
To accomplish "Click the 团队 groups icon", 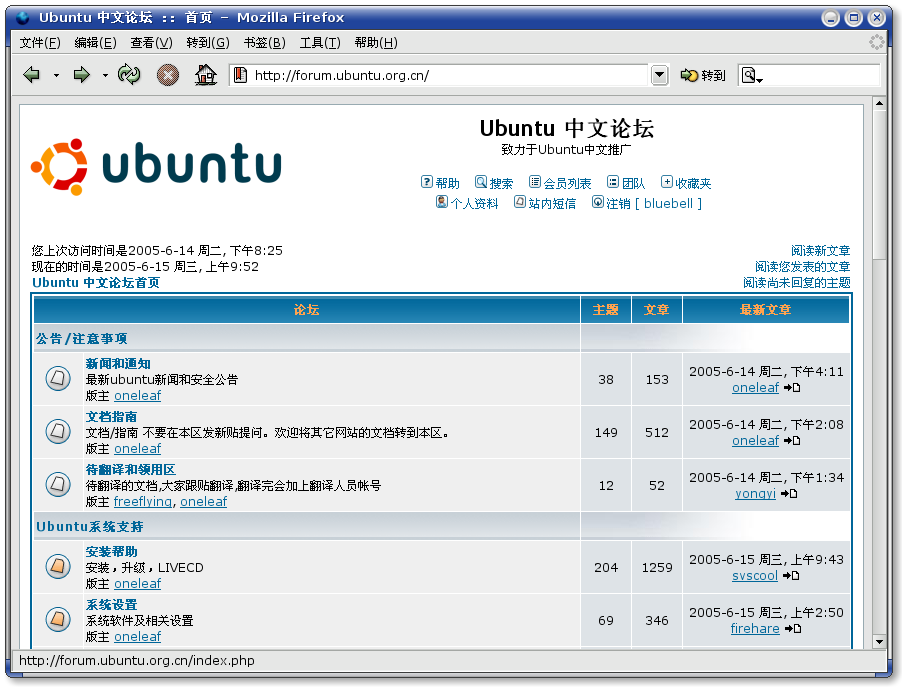I will [x=613, y=182].
